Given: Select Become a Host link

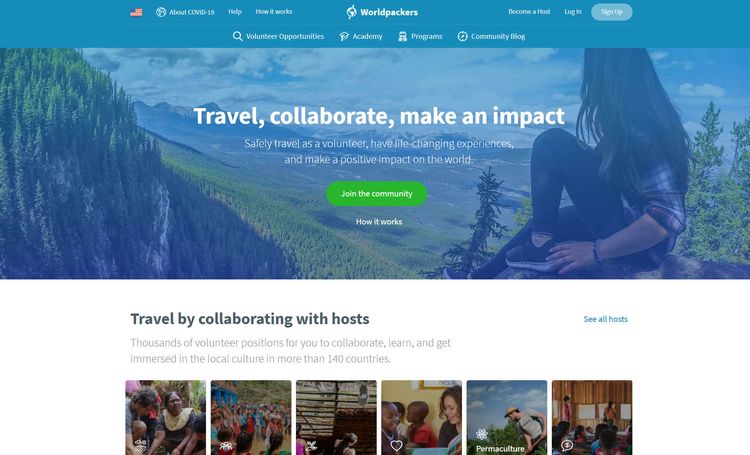Looking at the screenshot, I should coord(529,11).
